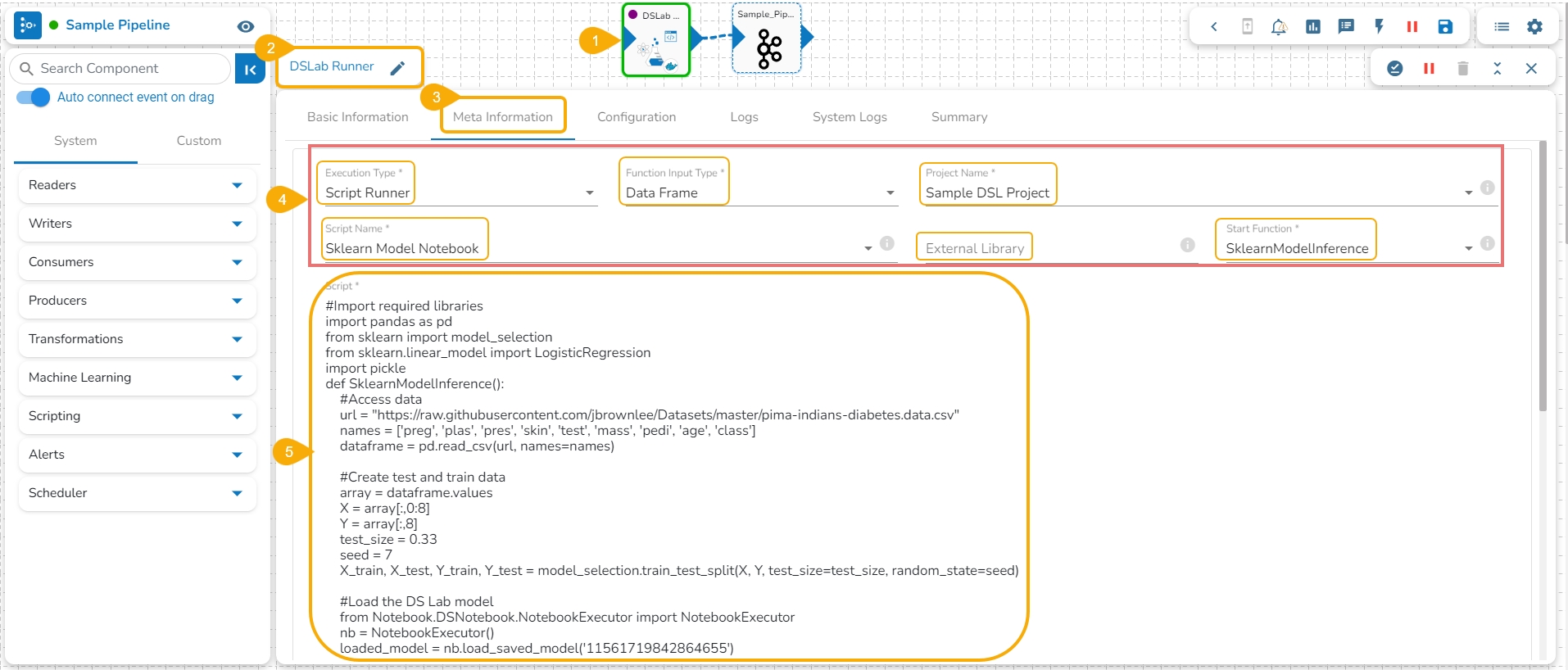Switch to the Summary tab
1568x670 pixels.
(959, 117)
